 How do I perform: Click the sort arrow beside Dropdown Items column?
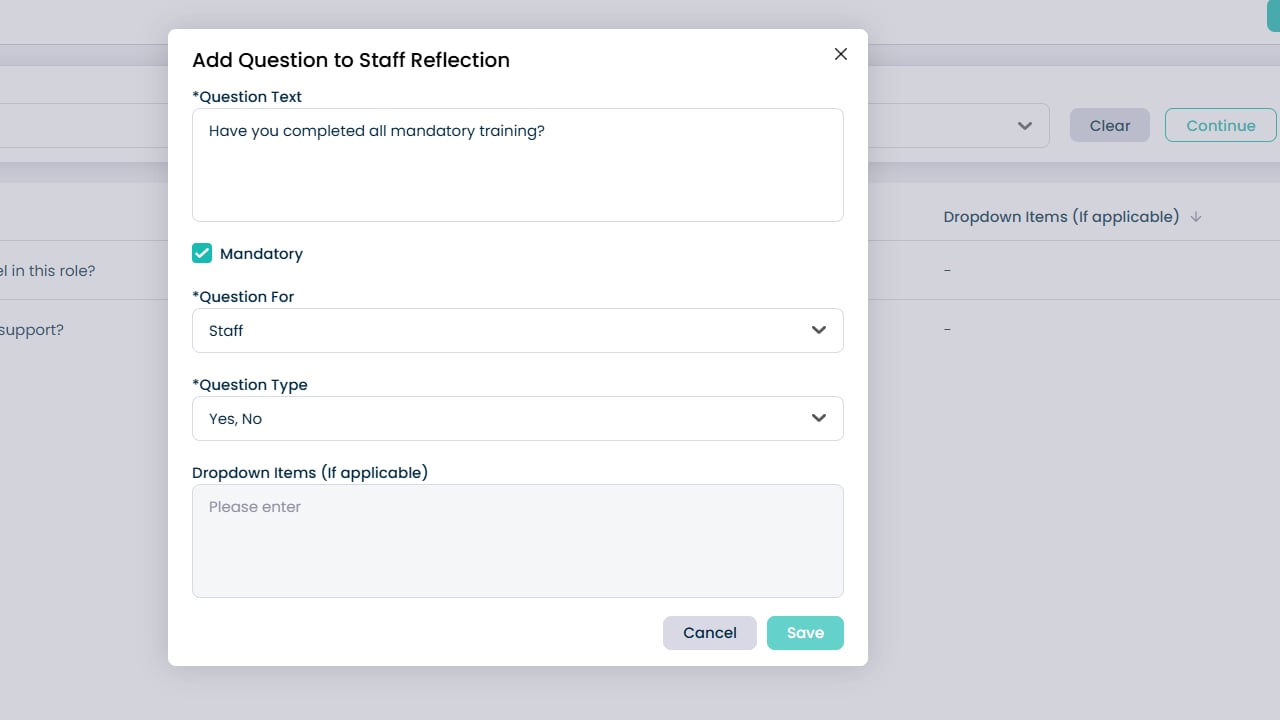click(1196, 217)
